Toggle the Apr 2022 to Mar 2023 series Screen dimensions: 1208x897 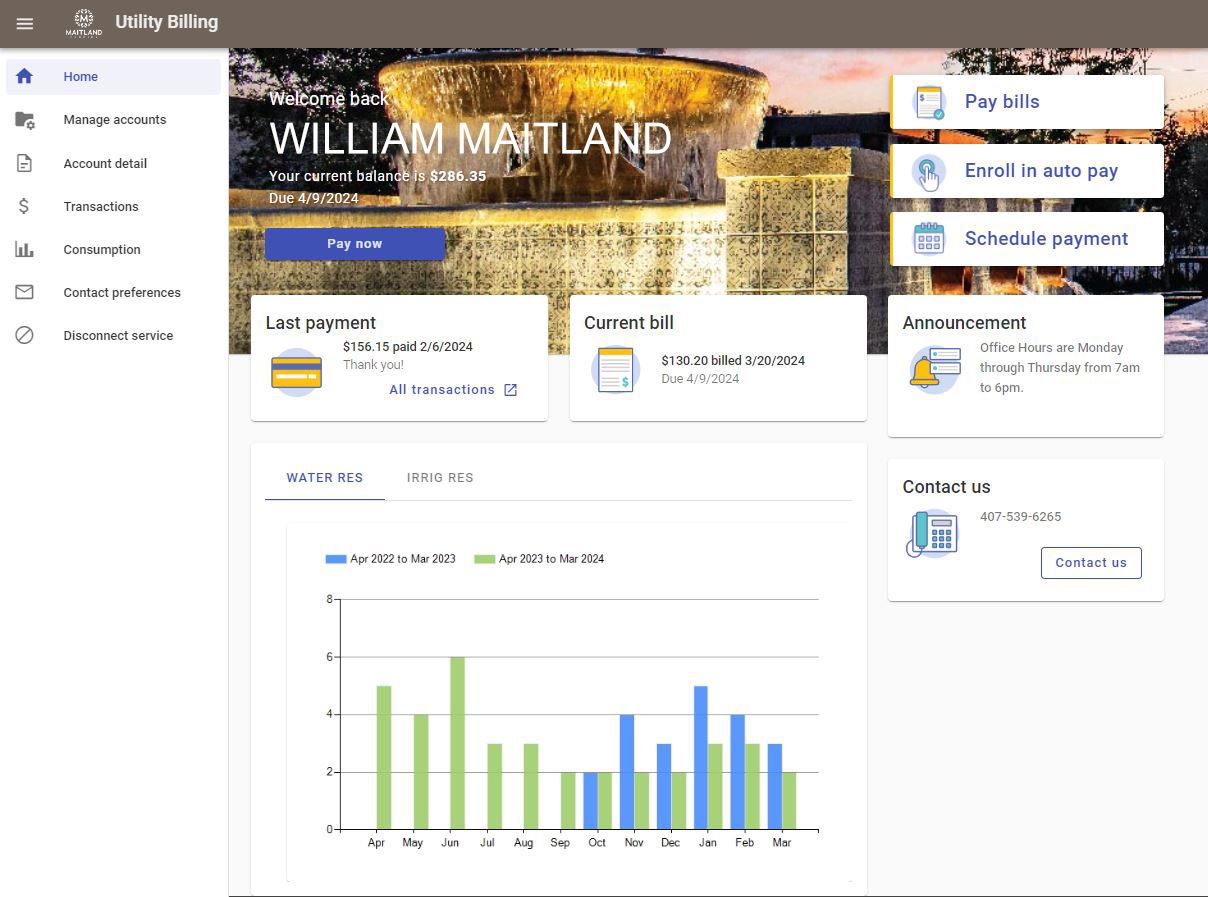[x=390, y=558]
